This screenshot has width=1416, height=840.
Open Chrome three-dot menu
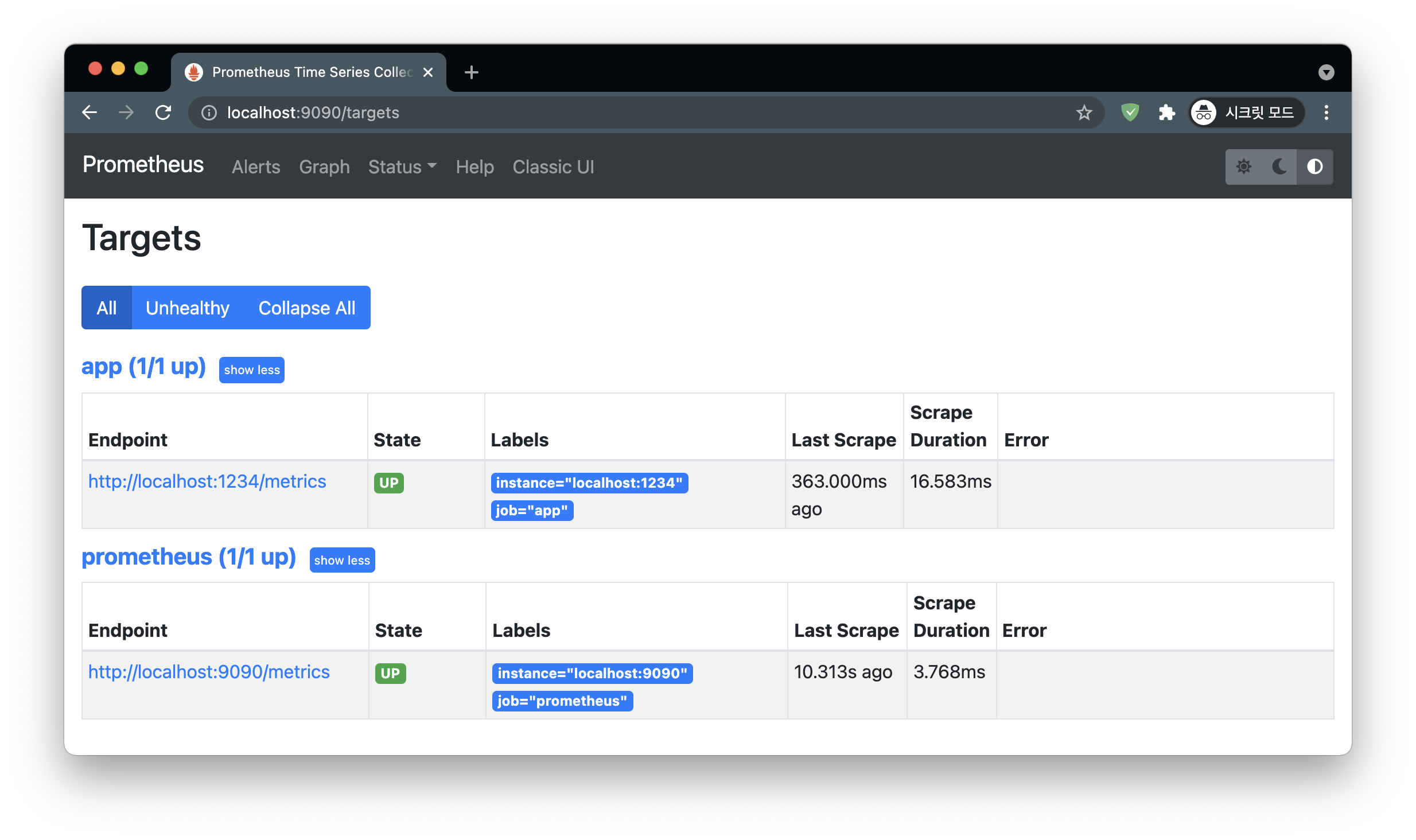(x=1326, y=112)
